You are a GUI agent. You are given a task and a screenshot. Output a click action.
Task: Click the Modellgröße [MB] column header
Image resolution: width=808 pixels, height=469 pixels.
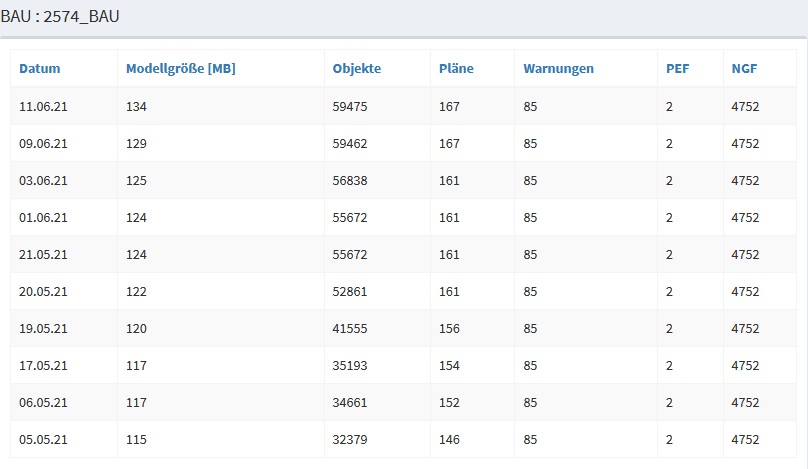180,69
